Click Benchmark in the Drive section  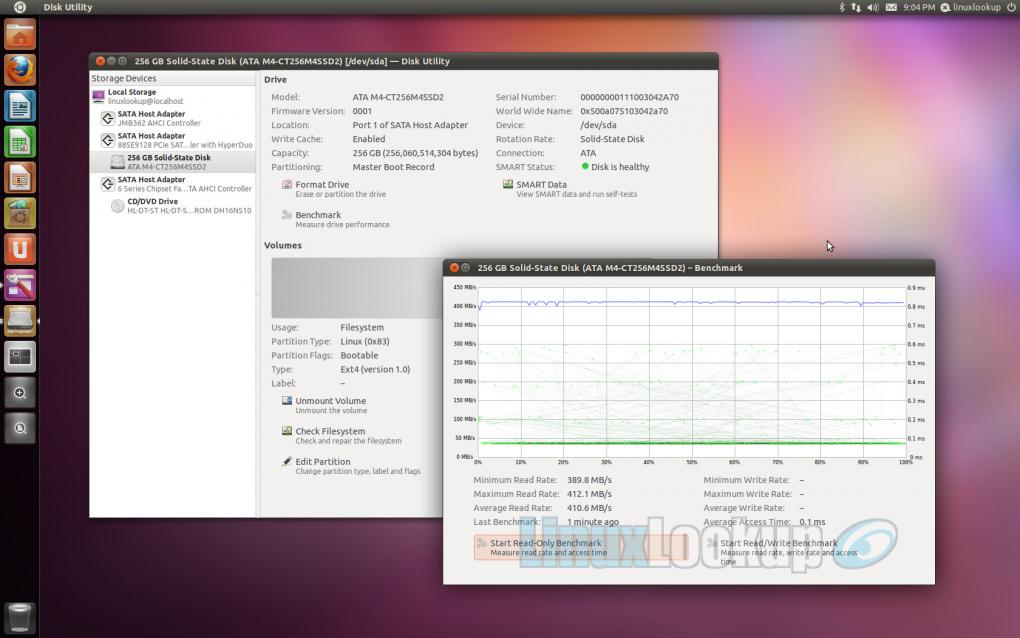pos(335,219)
